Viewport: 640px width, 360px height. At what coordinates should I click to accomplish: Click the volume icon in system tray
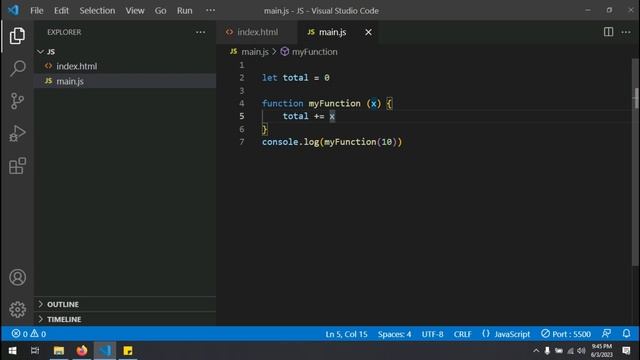click(581, 351)
